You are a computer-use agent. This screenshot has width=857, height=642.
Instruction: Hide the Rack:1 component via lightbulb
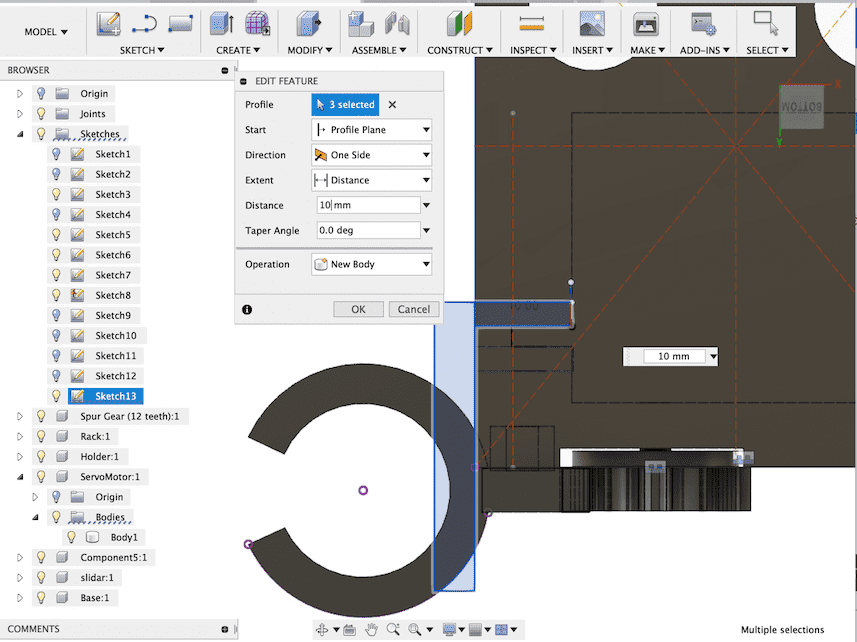41,436
